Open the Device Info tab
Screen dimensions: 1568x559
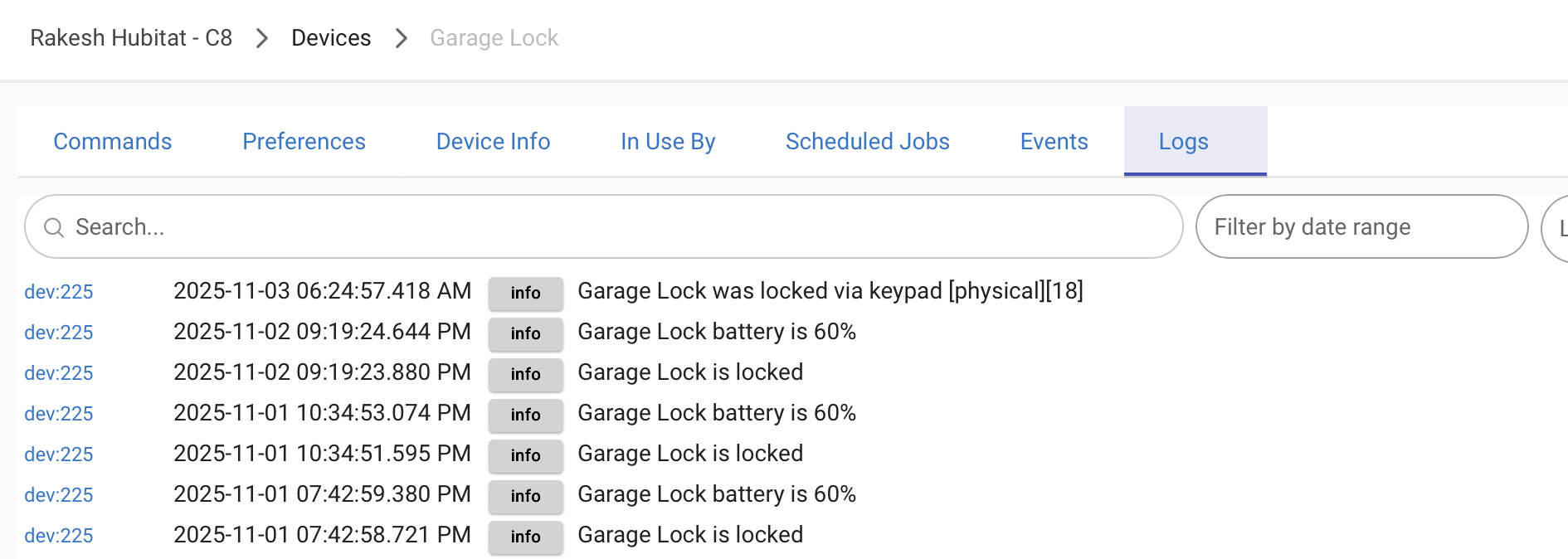tap(493, 142)
